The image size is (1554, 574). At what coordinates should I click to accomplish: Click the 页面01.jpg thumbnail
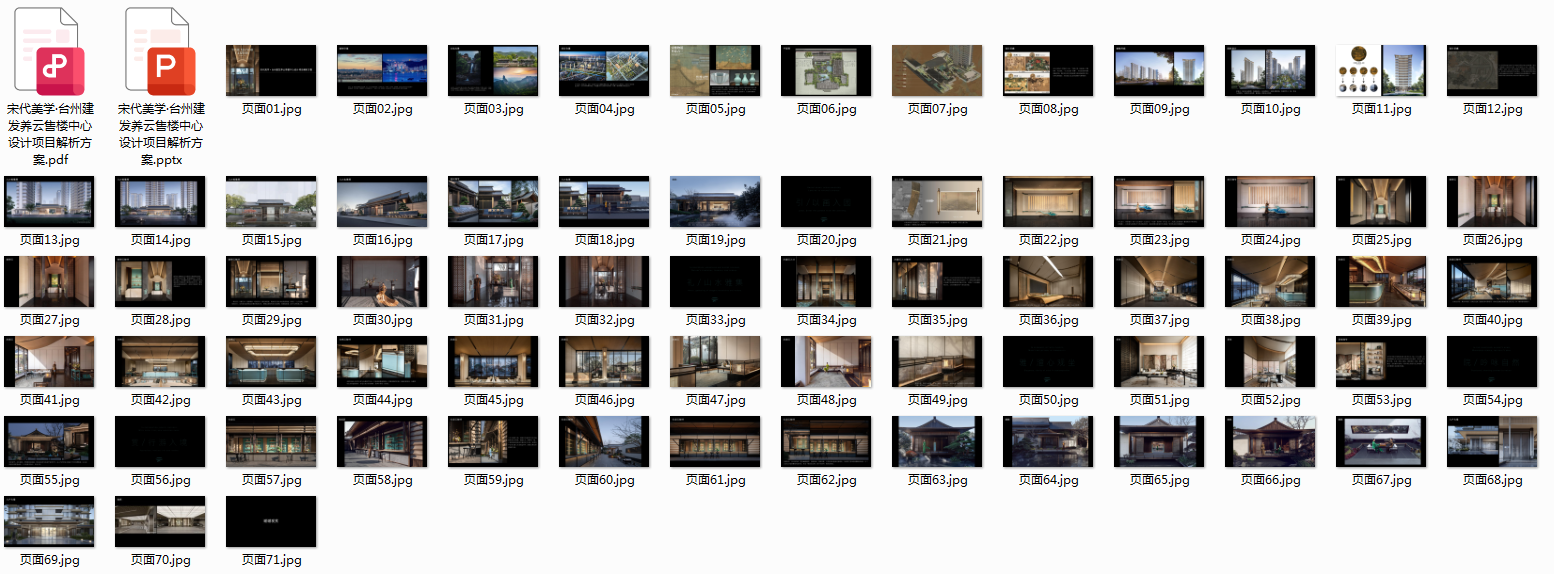tap(271, 70)
